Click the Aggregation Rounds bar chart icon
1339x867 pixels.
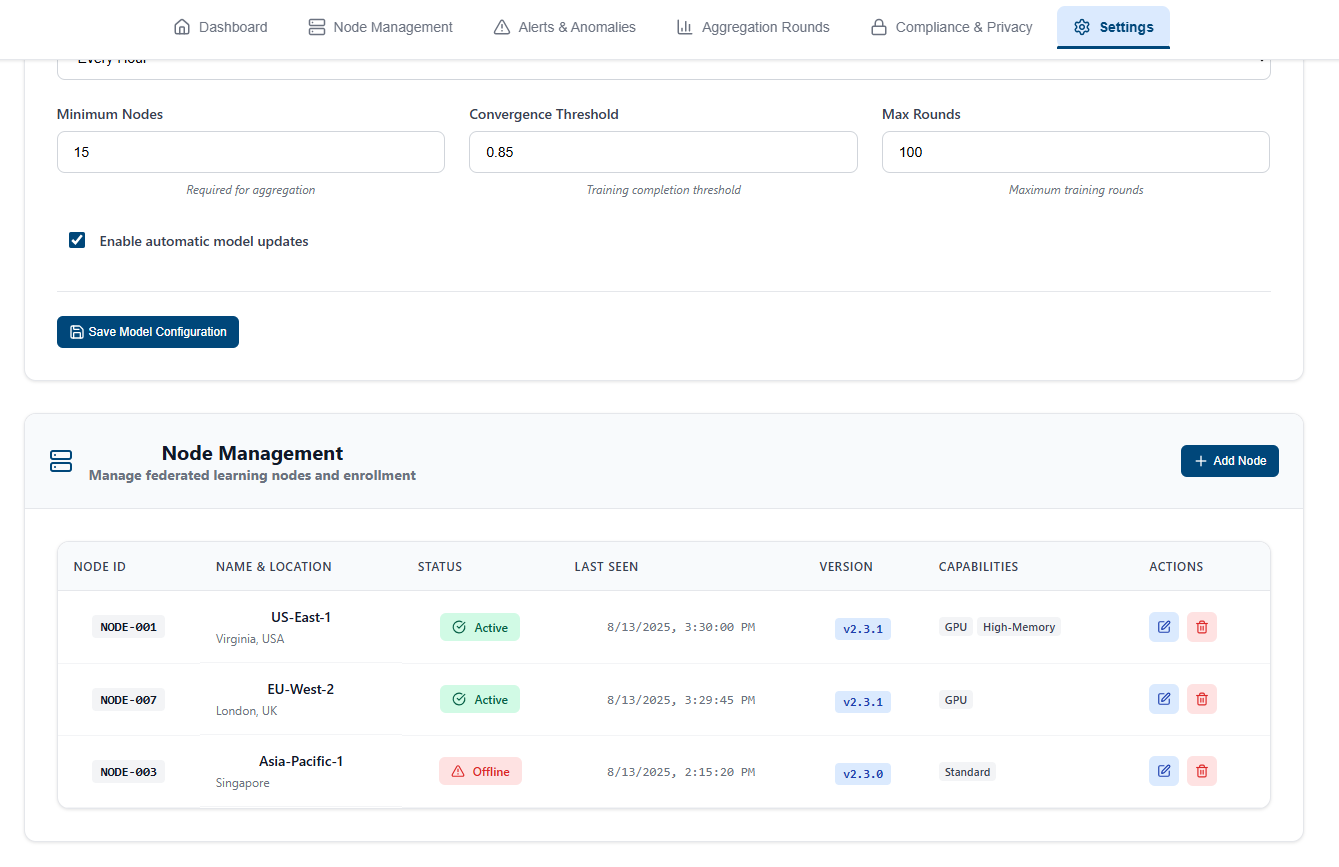[684, 27]
